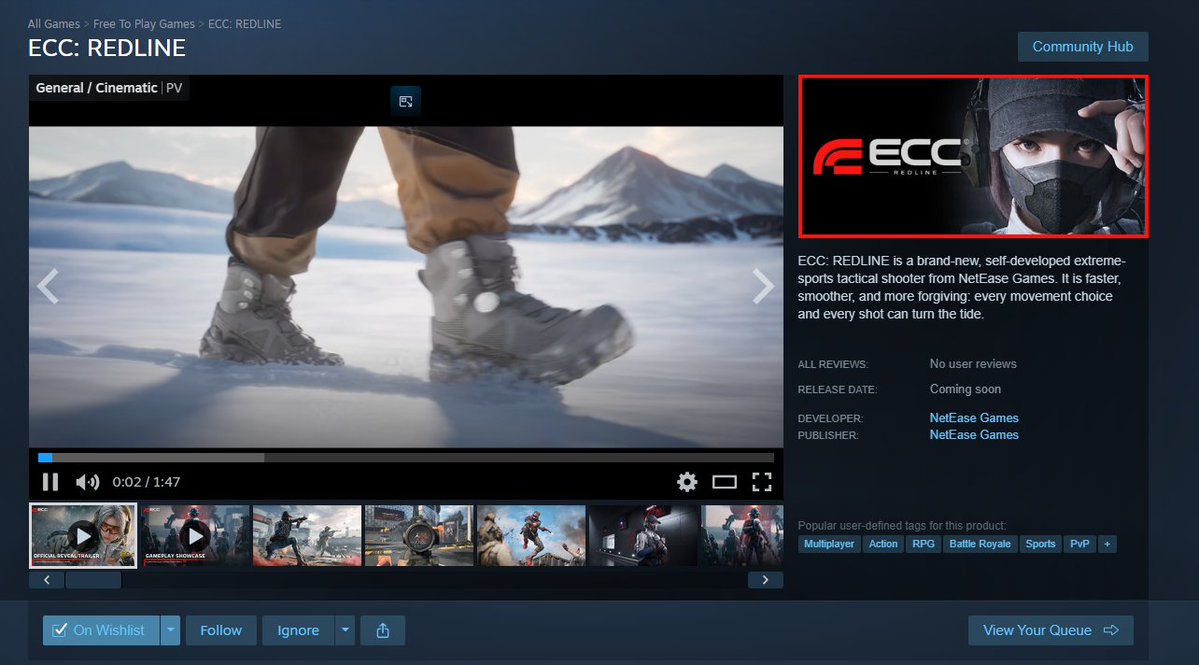
Task: Toggle the On Wishlist checkbox button
Action: (101, 631)
